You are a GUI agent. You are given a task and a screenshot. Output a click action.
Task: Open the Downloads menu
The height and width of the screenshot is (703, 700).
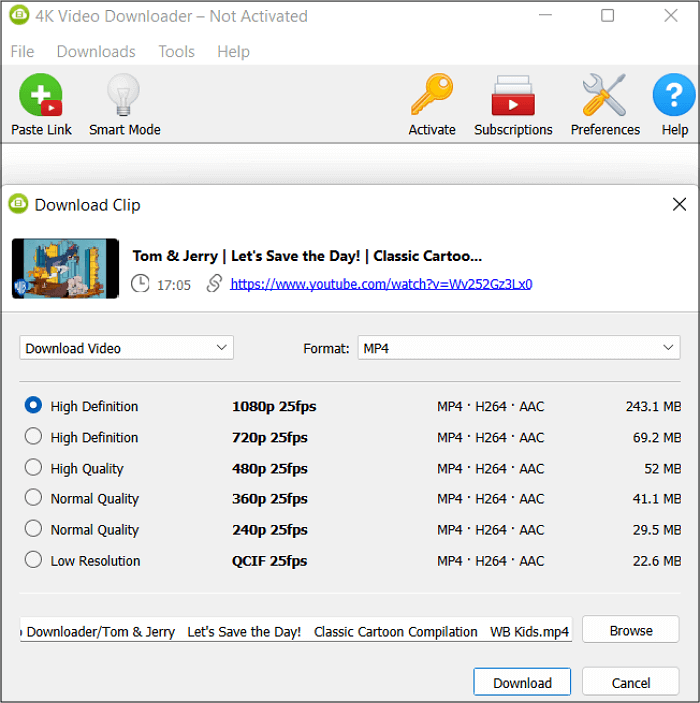click(x=96, y=52)
